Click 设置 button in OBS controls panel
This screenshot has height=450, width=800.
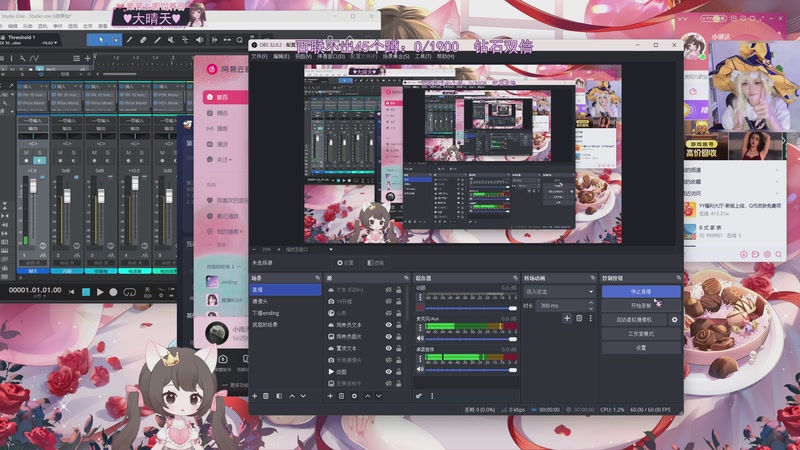pos(641,347)
